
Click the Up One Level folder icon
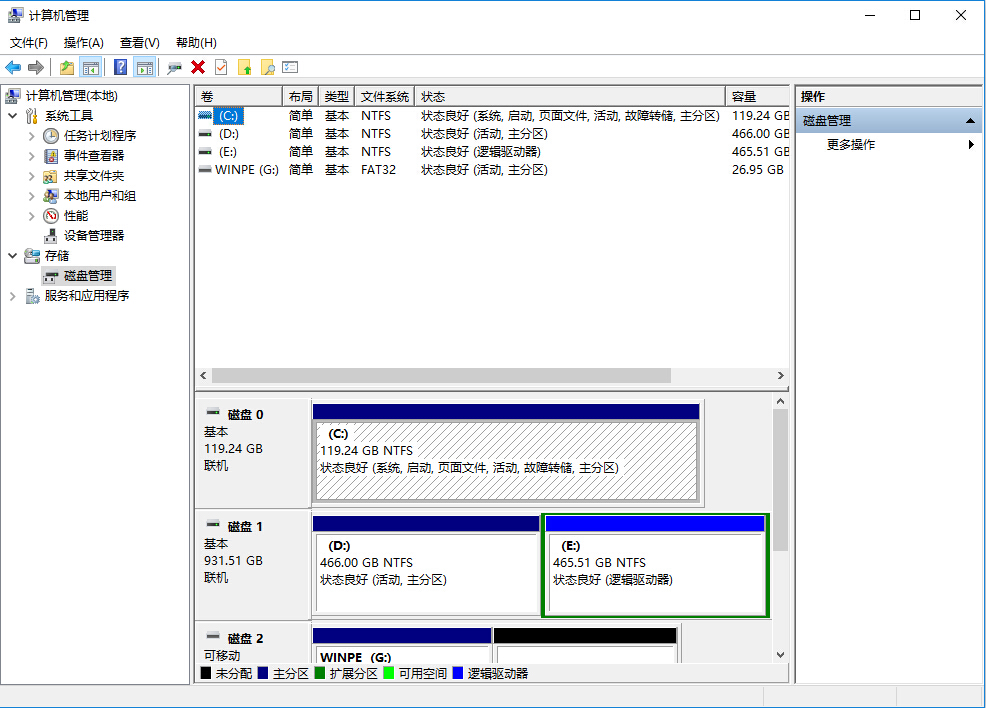[67, 67]
